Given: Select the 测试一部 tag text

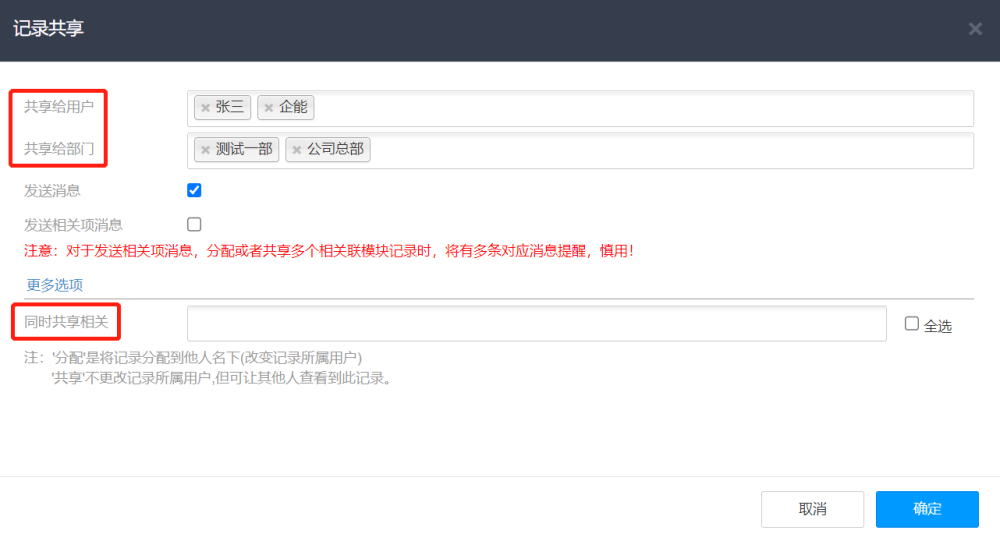Looking at the screenshot, I should 244,149.
